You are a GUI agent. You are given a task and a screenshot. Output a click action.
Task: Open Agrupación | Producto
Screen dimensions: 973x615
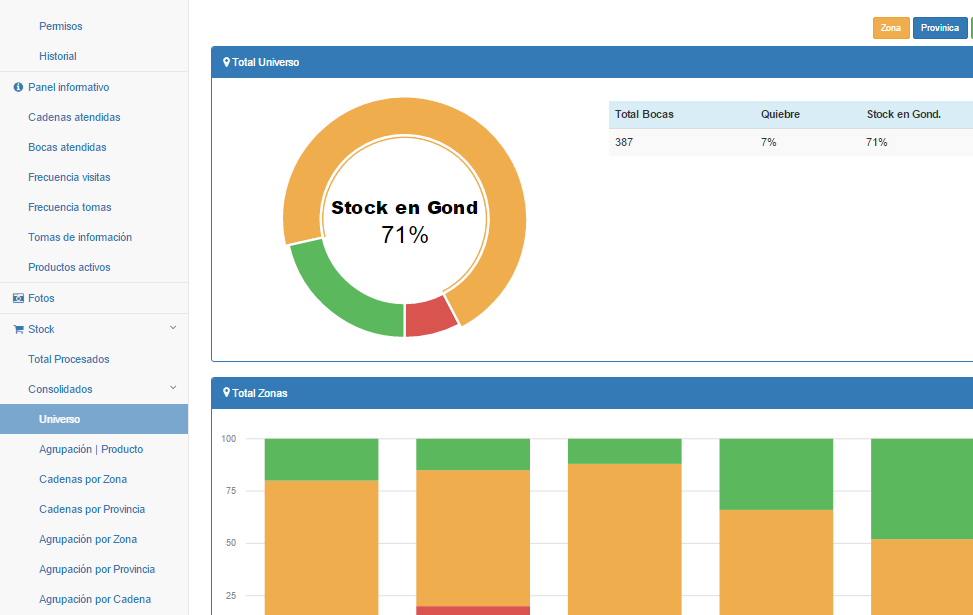coord(91,449)
